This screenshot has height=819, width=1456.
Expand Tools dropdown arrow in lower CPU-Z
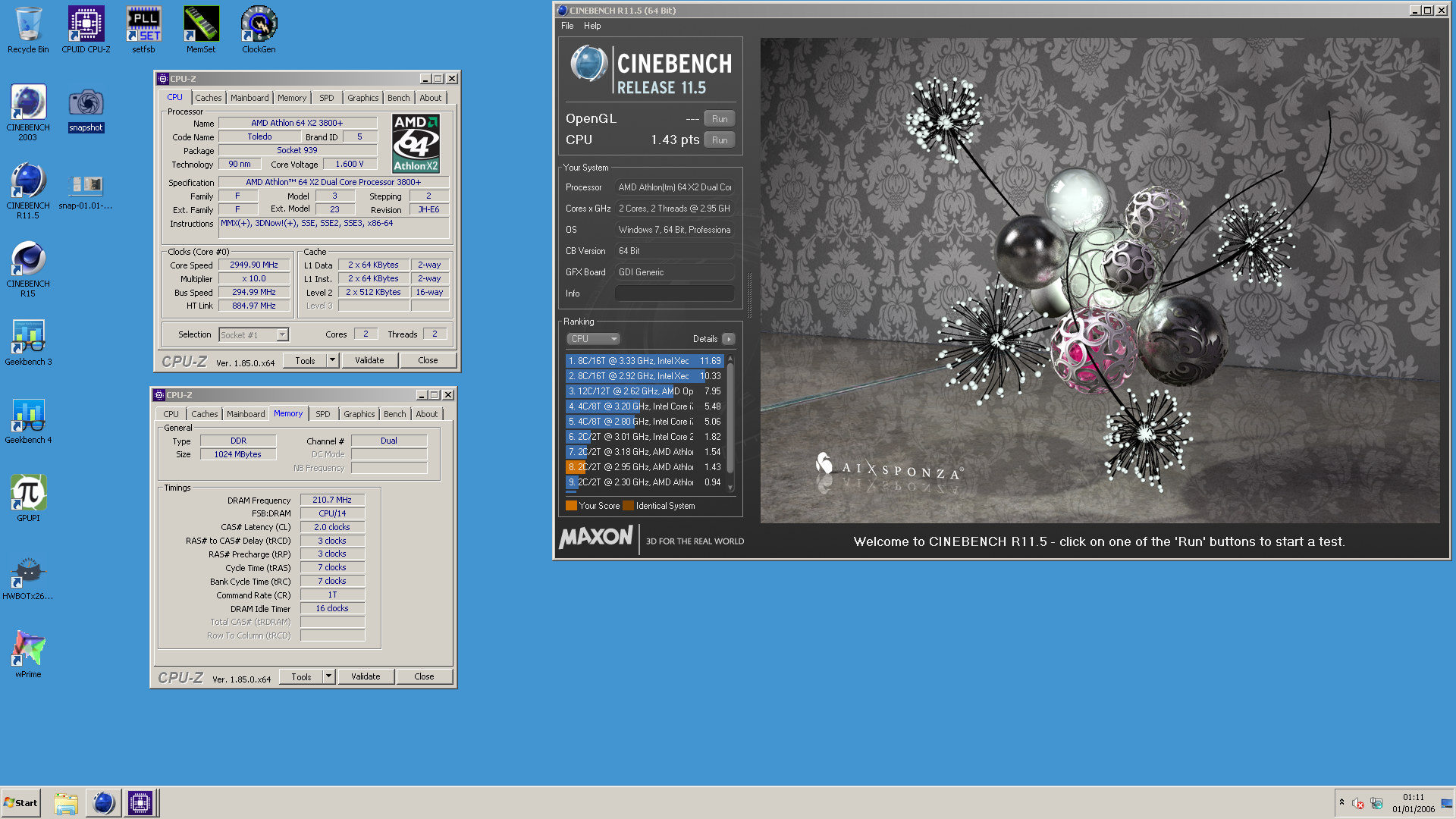pyautogui.click(x=328, y=677)
